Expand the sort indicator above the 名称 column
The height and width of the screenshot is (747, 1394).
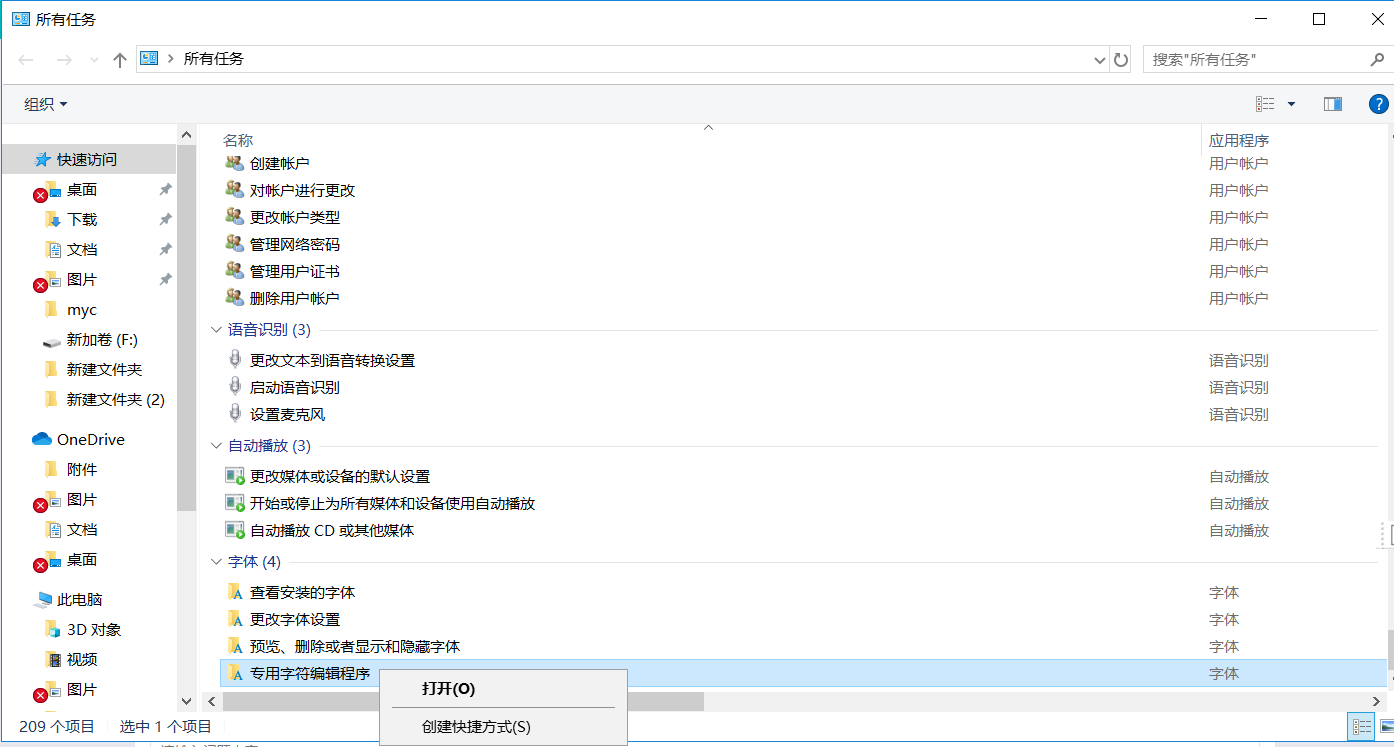tap(708, 128)
